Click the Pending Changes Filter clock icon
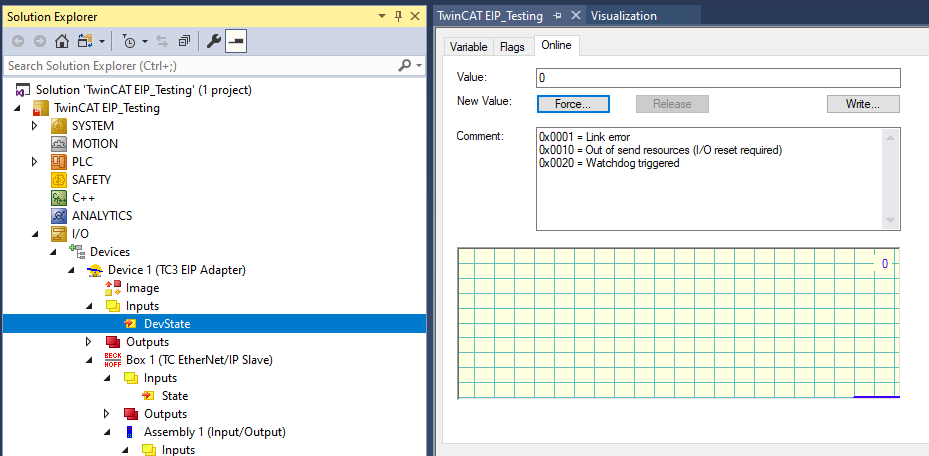This screenshot has width=929, height=456. click(x=129, y=41)
